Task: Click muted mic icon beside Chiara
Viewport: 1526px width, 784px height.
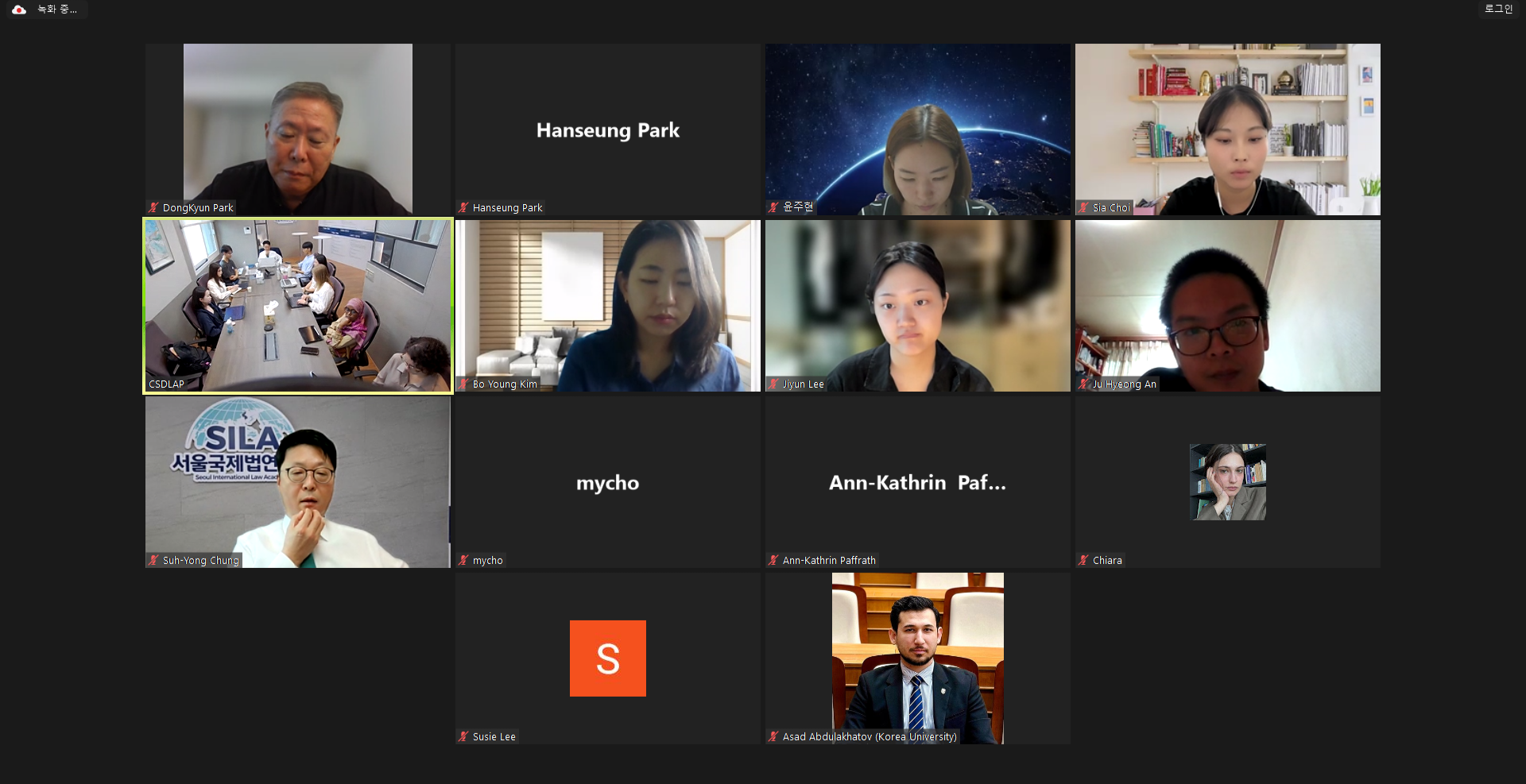Action: click(x=1084, y=560)
